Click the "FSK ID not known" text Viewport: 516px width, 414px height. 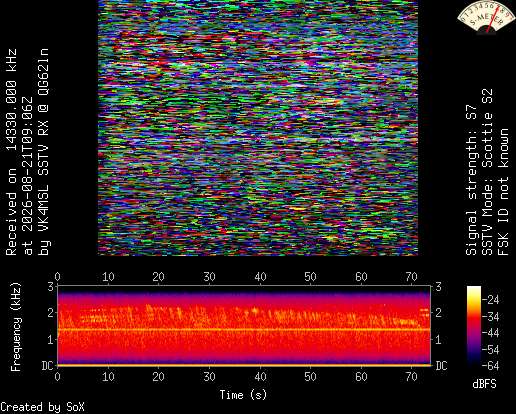pos(503,192)
